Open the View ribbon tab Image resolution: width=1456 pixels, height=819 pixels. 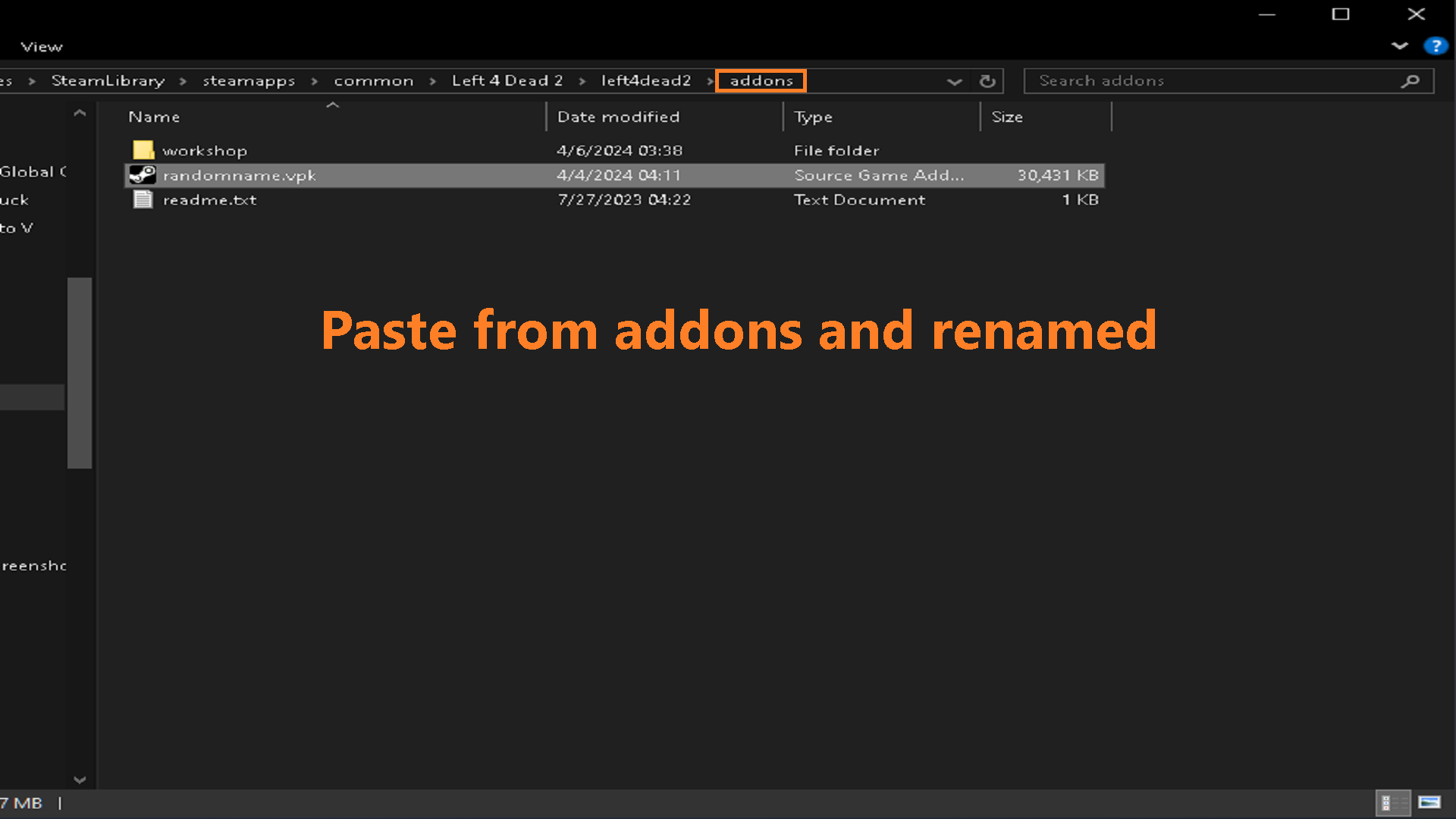click(42, 47)
